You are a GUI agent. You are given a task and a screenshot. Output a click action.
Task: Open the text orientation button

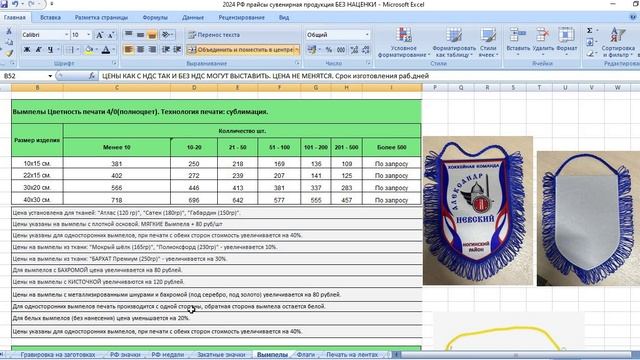coord(167,35)
